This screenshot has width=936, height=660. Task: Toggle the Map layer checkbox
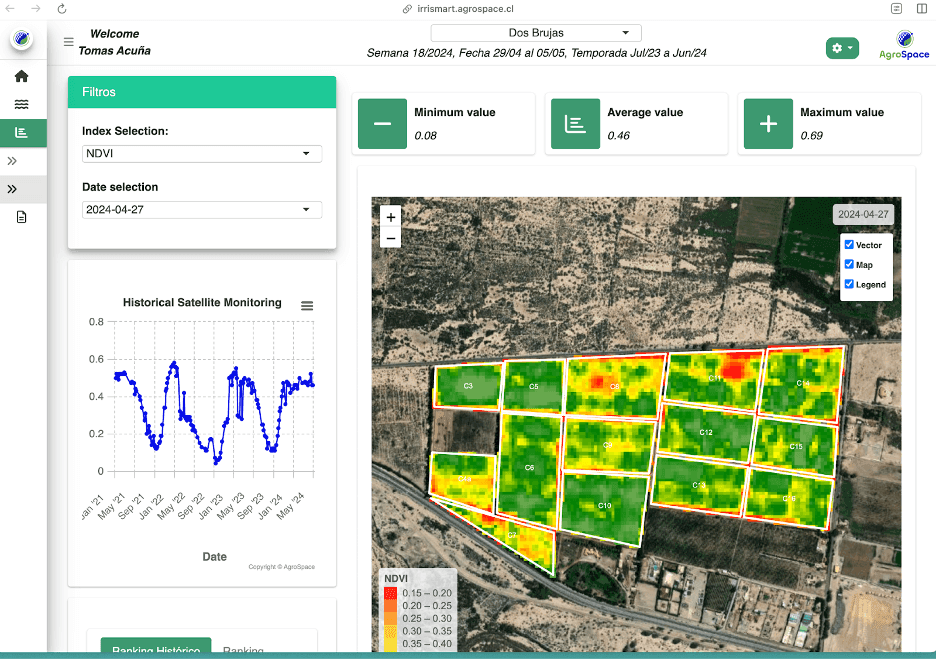coord(849,264)
